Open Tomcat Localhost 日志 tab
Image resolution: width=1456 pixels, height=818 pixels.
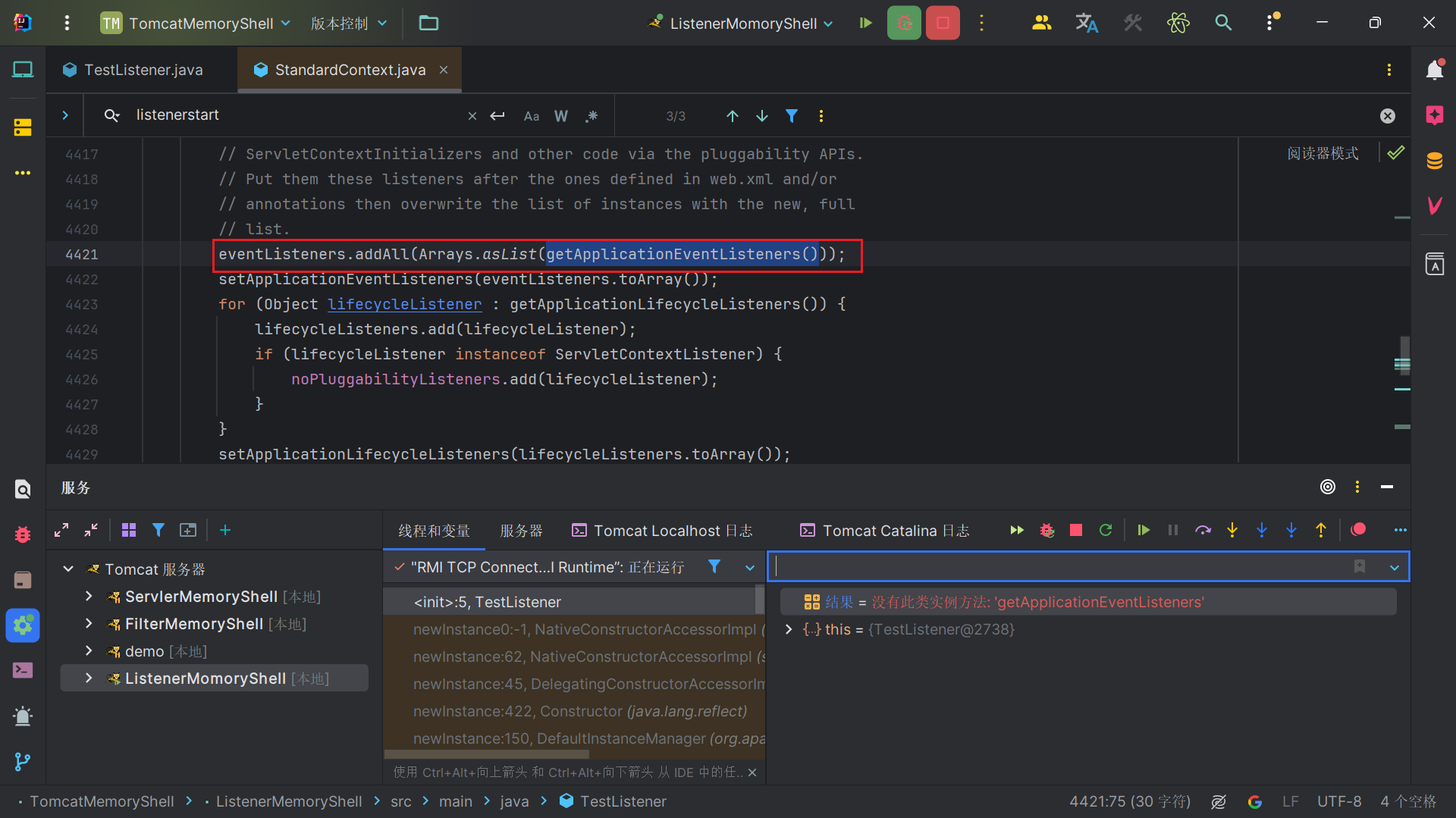click(662, 531)
